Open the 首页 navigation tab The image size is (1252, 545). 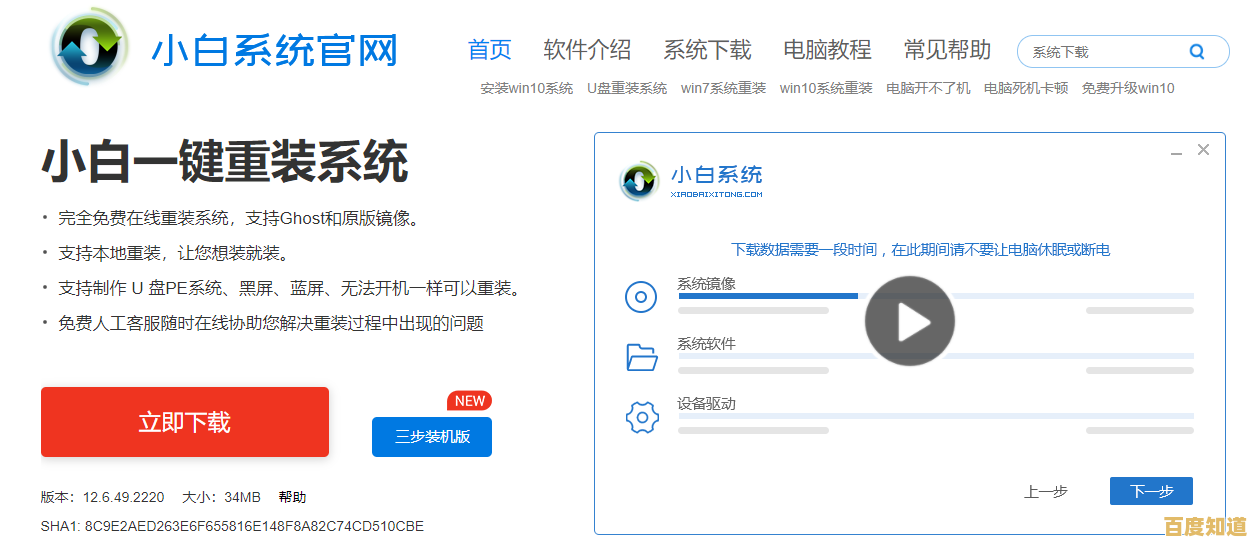pos(490,50)
